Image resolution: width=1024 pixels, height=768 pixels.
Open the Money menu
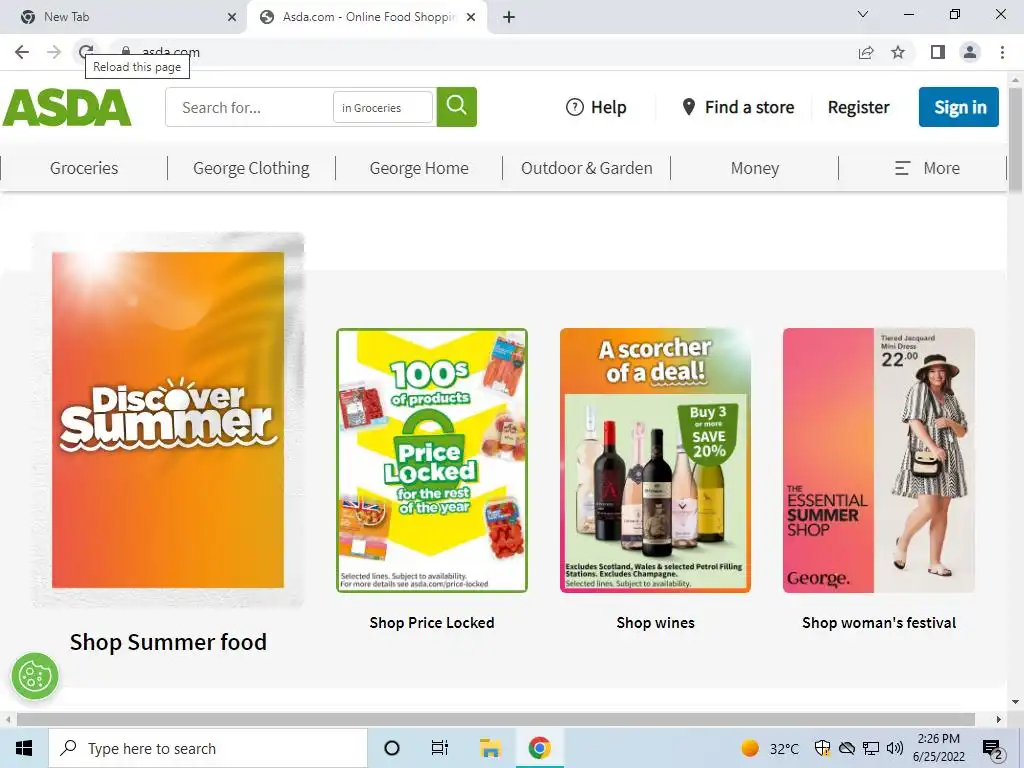click(x=755, y=168)
